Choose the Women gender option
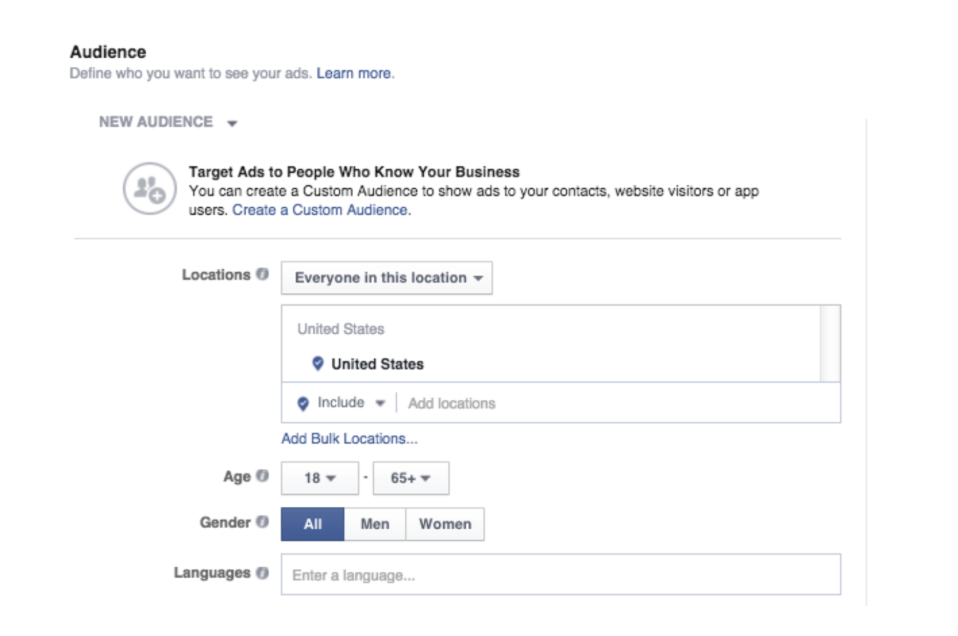This screenshot has width=958, height=636. 445,524
